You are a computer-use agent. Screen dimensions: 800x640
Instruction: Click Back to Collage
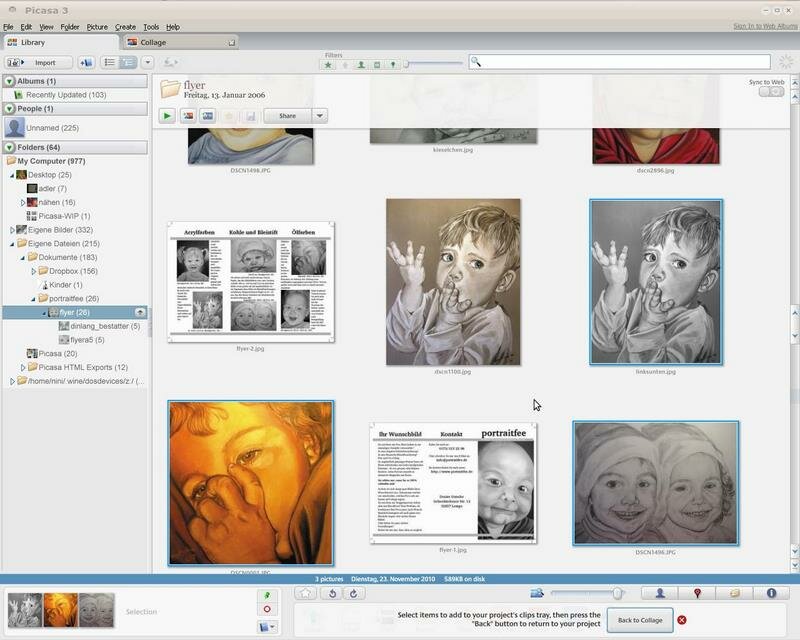[640, 620]
